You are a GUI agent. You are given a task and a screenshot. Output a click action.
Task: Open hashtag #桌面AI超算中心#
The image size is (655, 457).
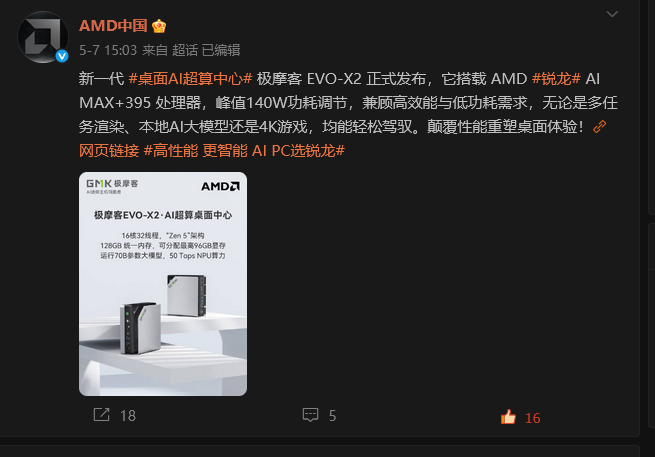point(190,79)
